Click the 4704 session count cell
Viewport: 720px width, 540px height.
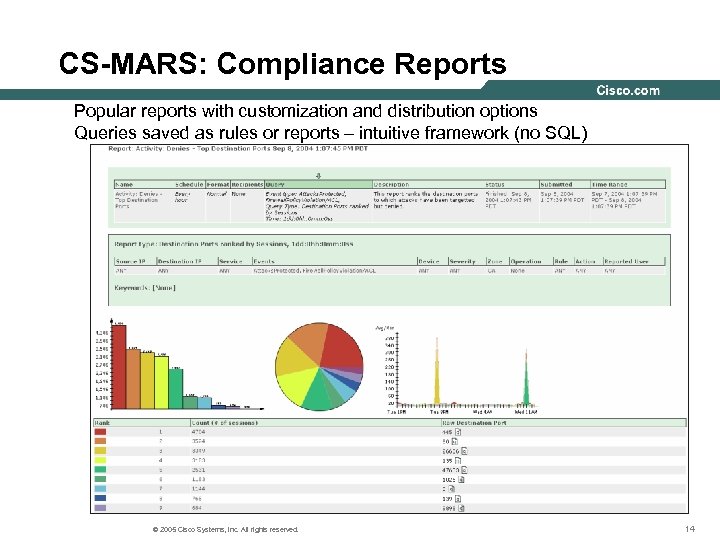(x=198, y=432)
